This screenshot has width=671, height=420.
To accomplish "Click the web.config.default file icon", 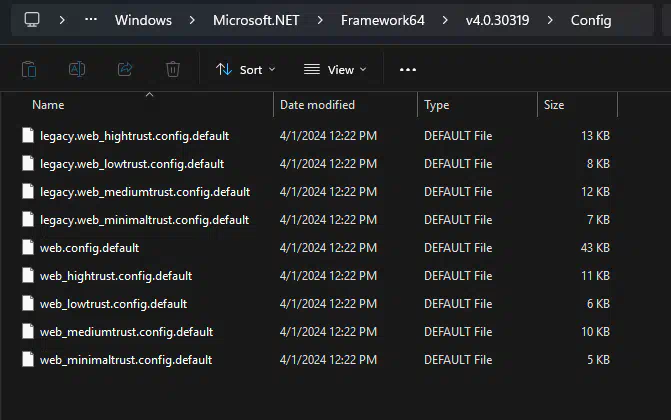I will (x=28, y=247).
